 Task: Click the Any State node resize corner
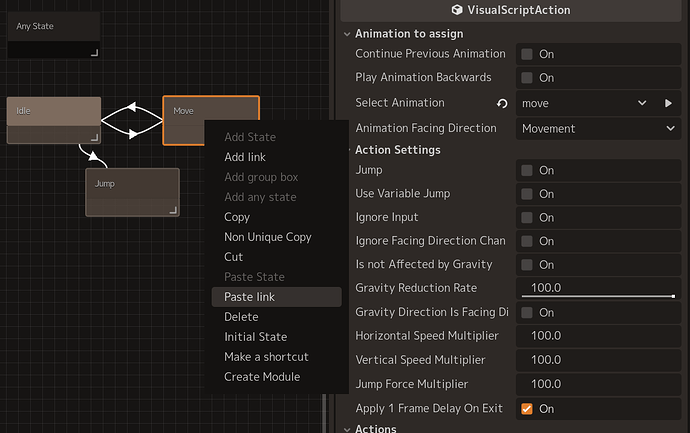[95, 53]
